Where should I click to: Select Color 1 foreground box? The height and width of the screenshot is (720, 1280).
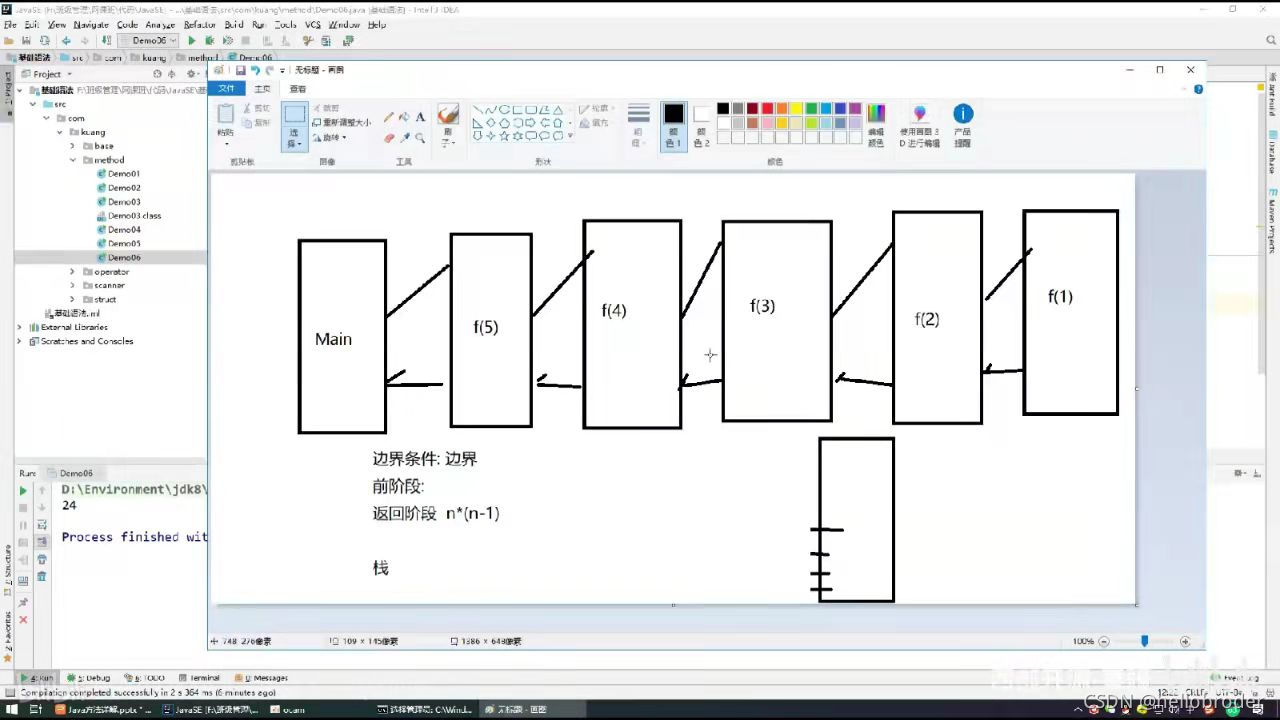coord(674,125)
